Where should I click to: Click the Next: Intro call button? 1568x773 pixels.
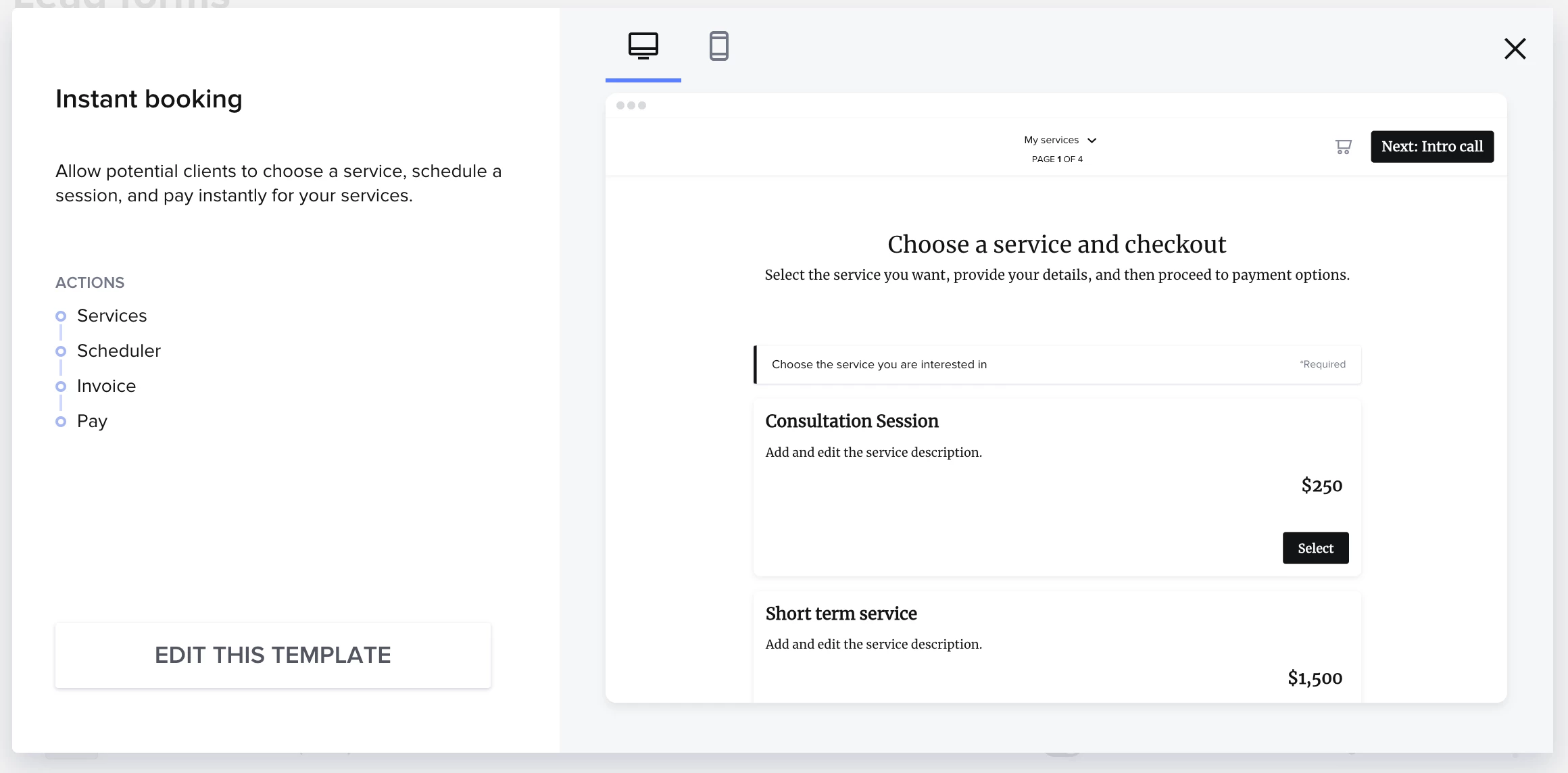pos(1431,147)
